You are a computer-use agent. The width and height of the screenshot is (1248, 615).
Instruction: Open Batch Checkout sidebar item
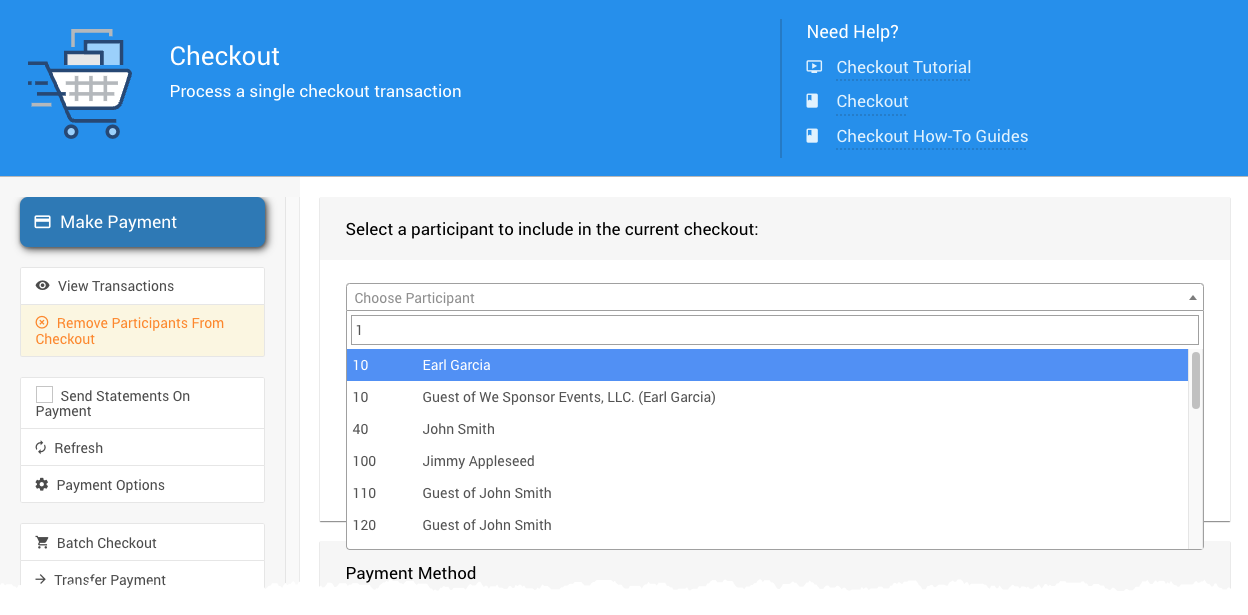coord(106,543)
